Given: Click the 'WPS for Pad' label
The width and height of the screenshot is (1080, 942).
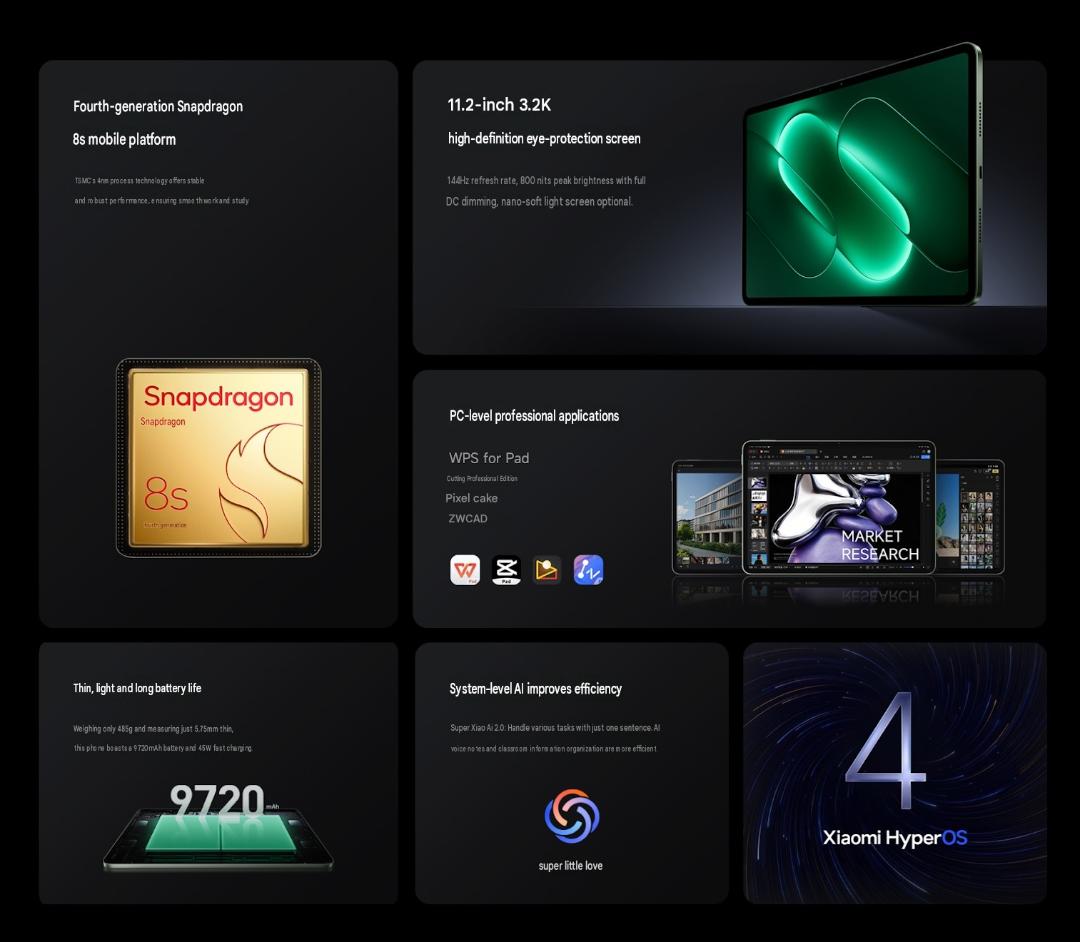Looking at the screenshot, I should pos(489,458).
